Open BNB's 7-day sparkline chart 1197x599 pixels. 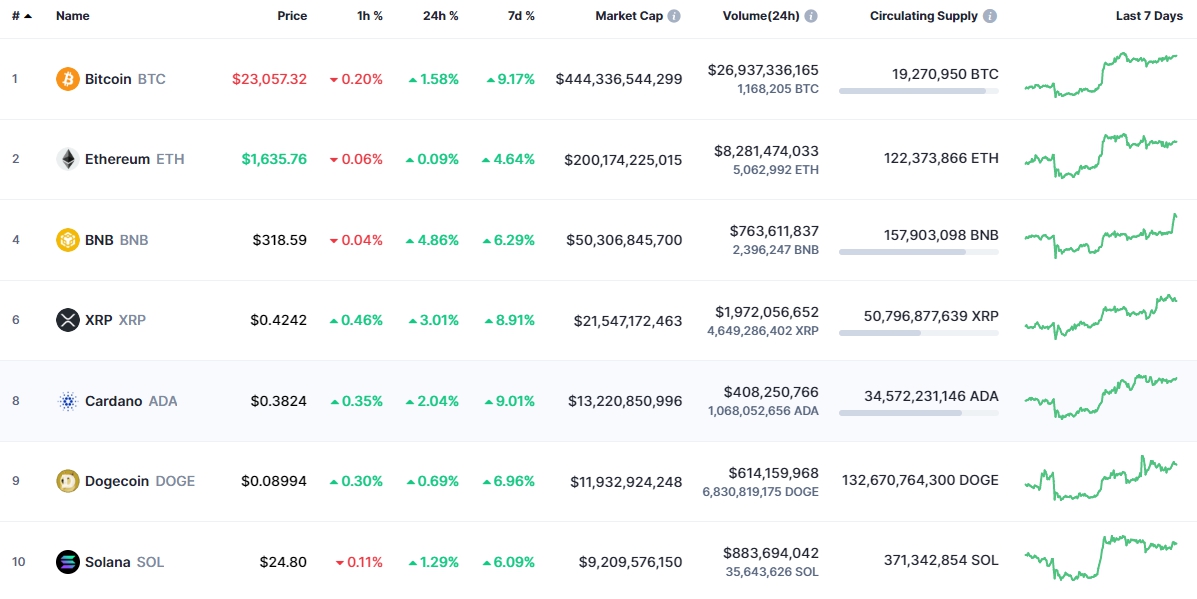(x=1101, y=236)
